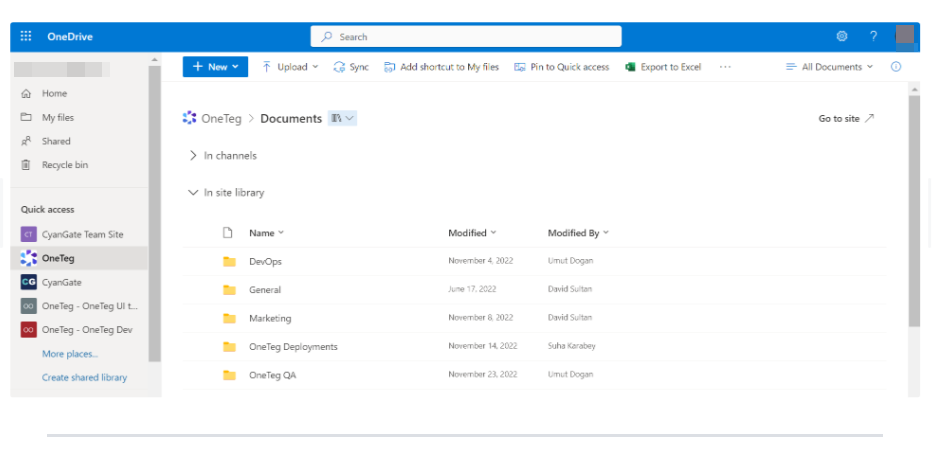Open the settings gear icon

[842, 36]
